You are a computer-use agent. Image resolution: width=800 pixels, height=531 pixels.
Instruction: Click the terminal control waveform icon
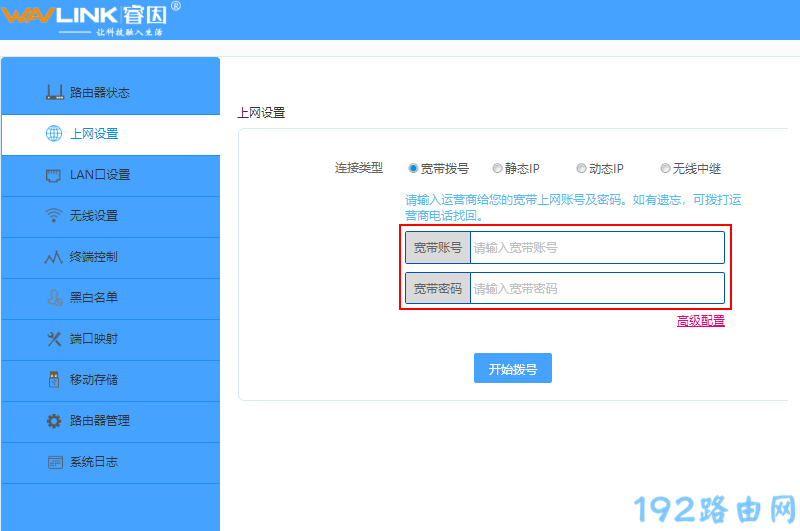click(x=55, y=257)
